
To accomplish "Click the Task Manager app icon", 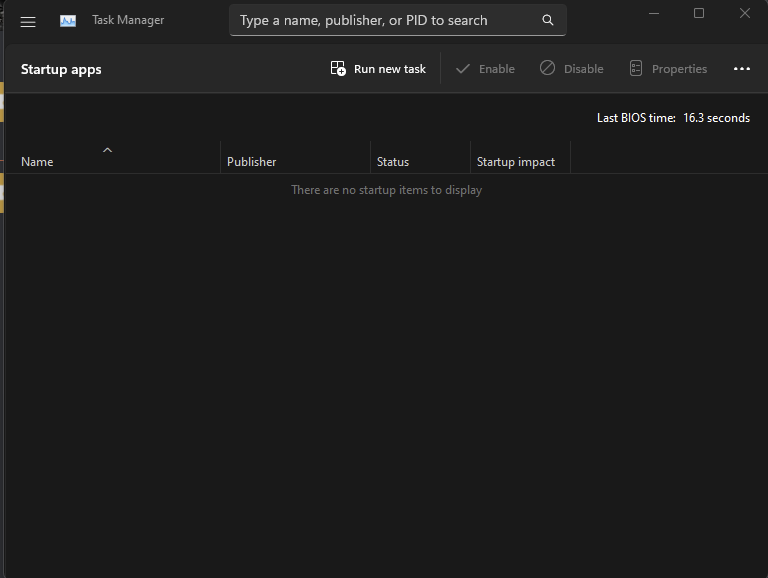I will coord(68,21).
